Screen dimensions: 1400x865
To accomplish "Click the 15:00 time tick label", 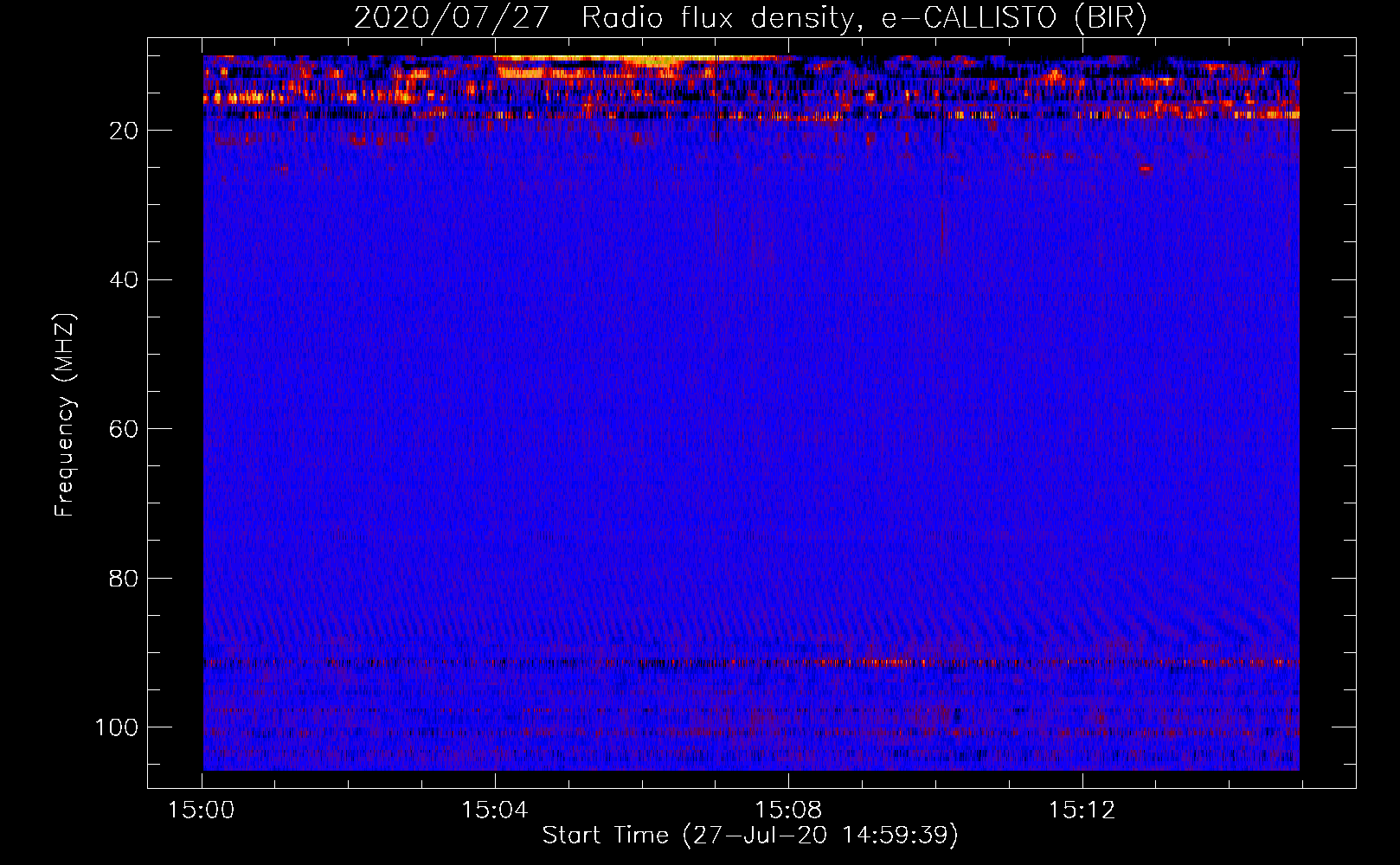I will pyautogui.click(x=202, y=811).
